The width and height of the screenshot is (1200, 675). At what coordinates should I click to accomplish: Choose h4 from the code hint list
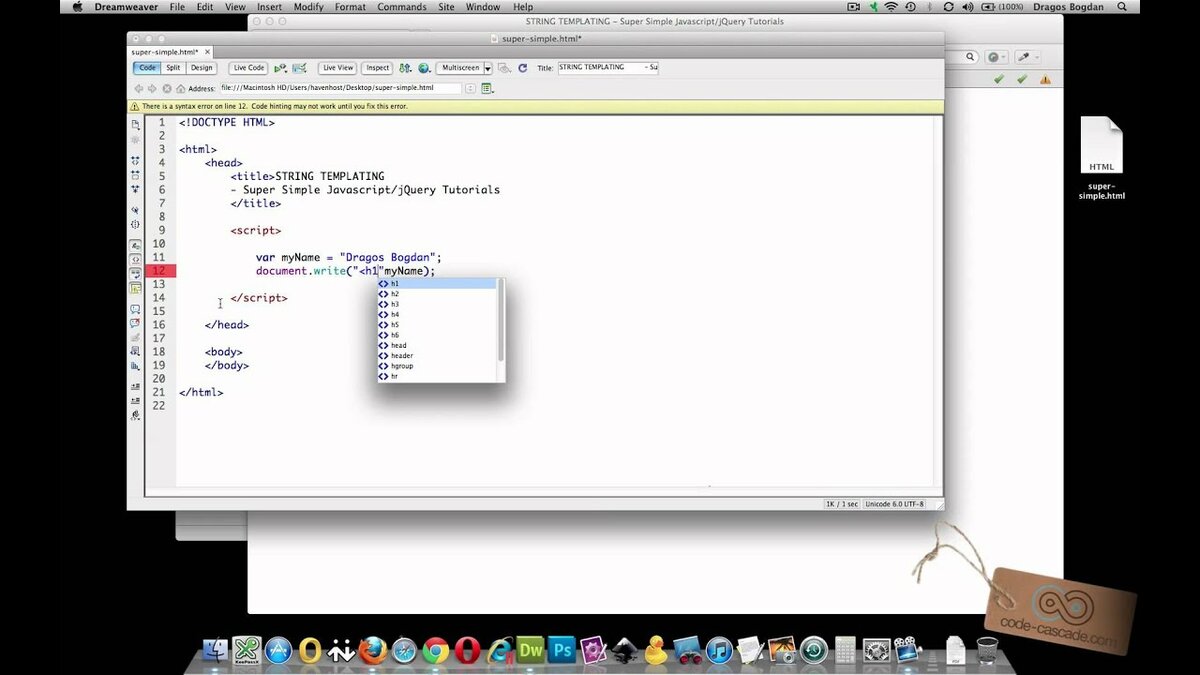tap(436, 314)
